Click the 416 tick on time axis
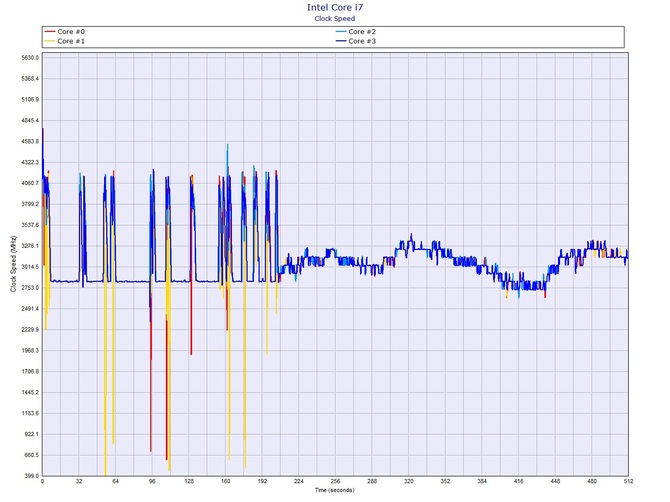This screenshot has width=670, height=502. coord(519,481)
